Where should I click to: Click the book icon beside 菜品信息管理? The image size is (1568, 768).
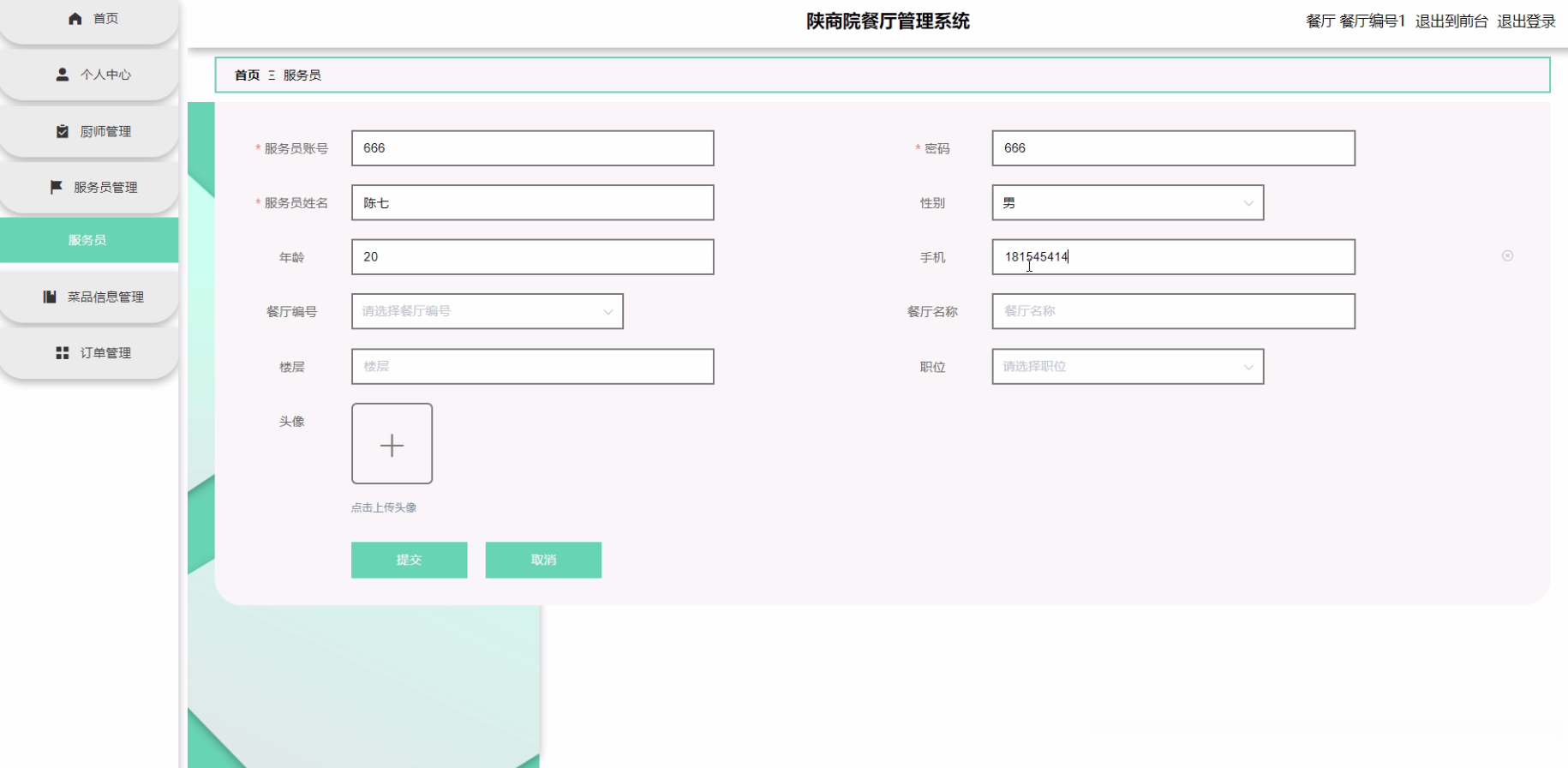point(50,297)
